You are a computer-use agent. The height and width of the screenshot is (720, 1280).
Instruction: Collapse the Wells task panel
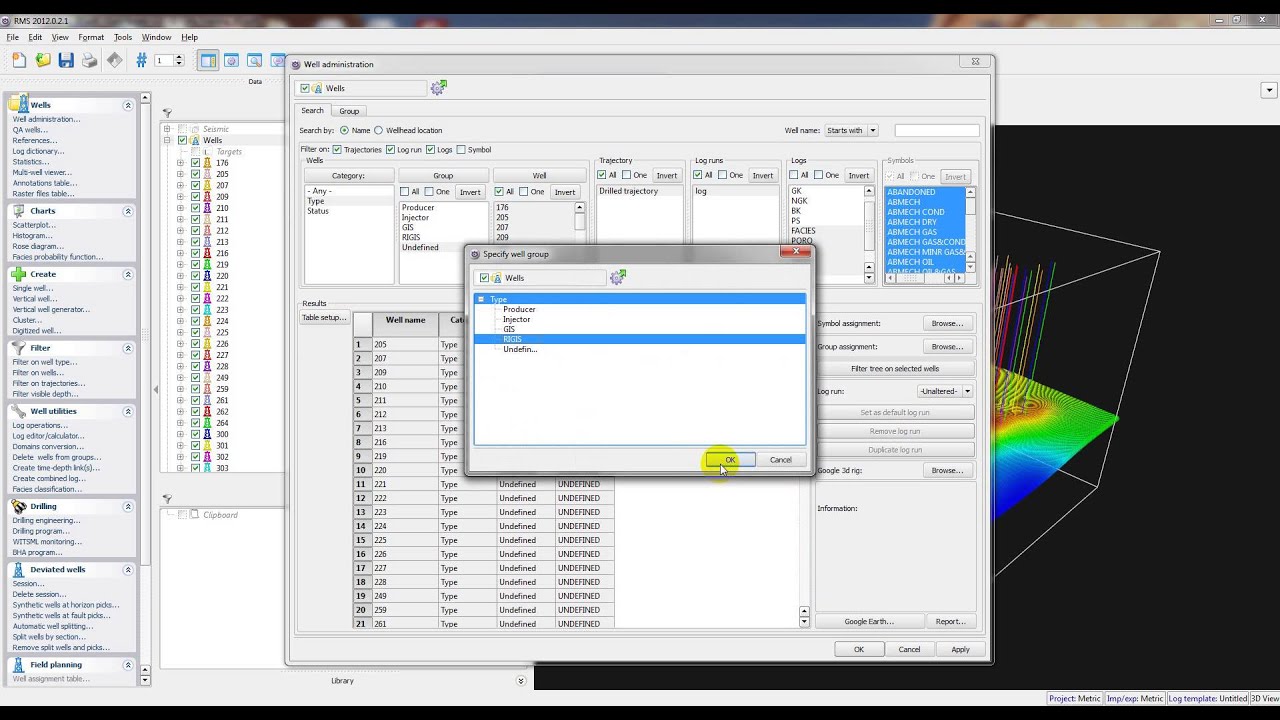tap(128, 105)
